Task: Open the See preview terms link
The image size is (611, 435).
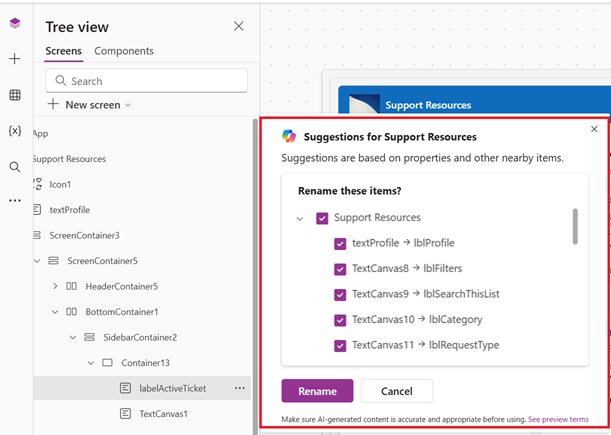Action: click(x=558, y=420)
